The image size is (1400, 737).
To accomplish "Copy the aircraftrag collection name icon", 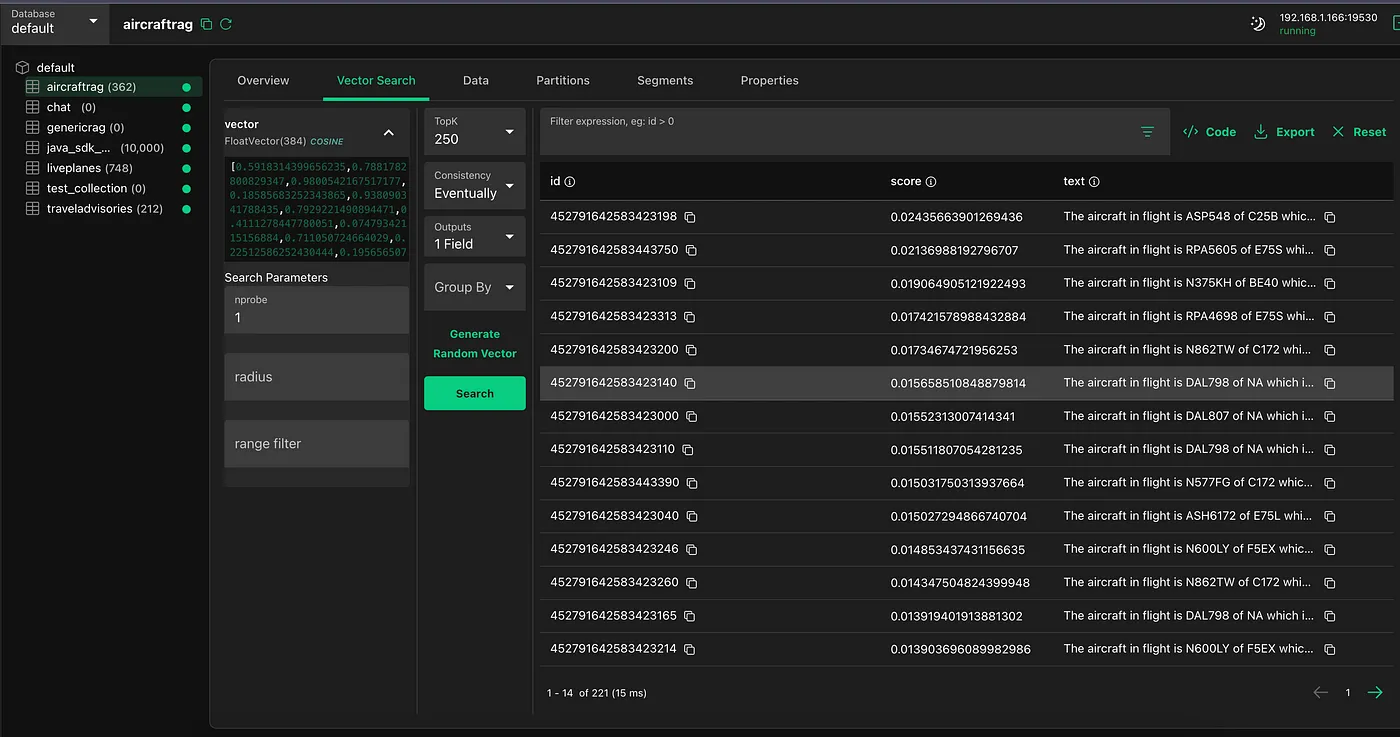I will coord(206,24).
